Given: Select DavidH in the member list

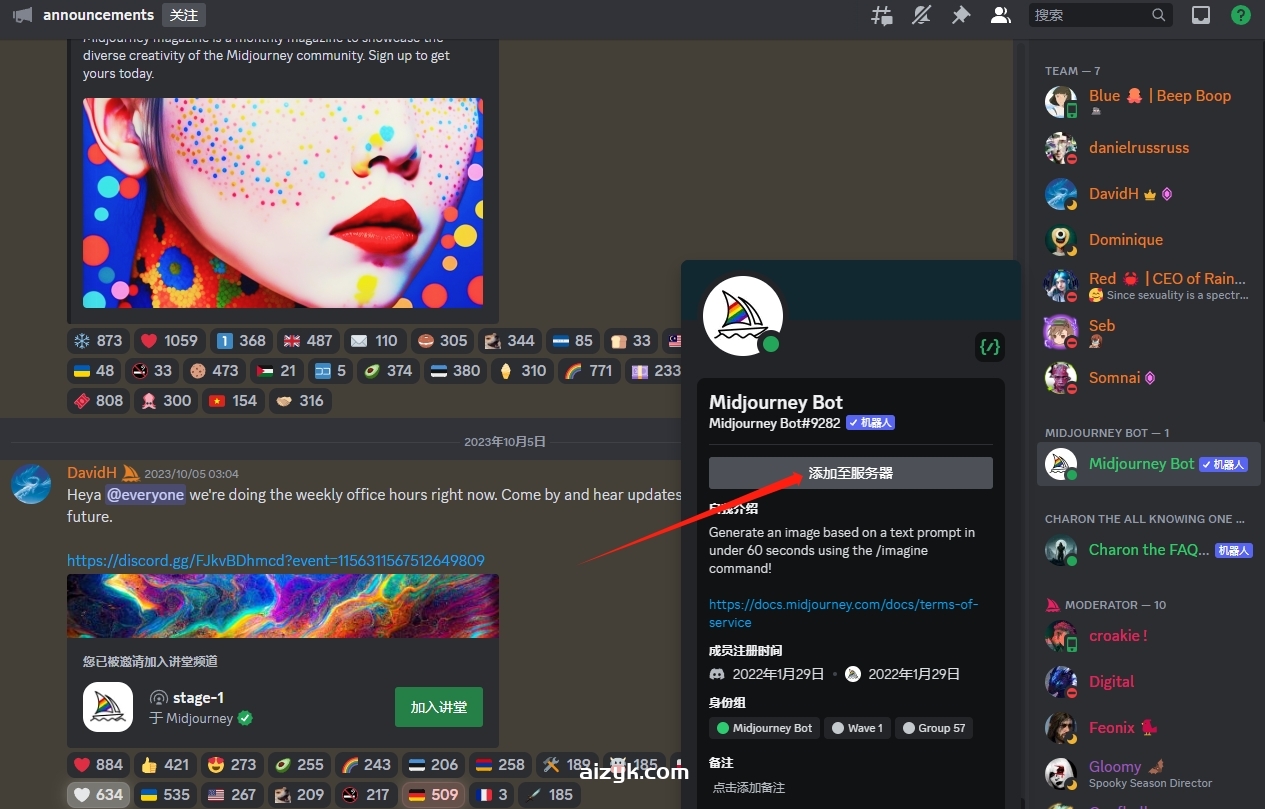Looking at the screenshot, I should click(x=1113, y=194).
